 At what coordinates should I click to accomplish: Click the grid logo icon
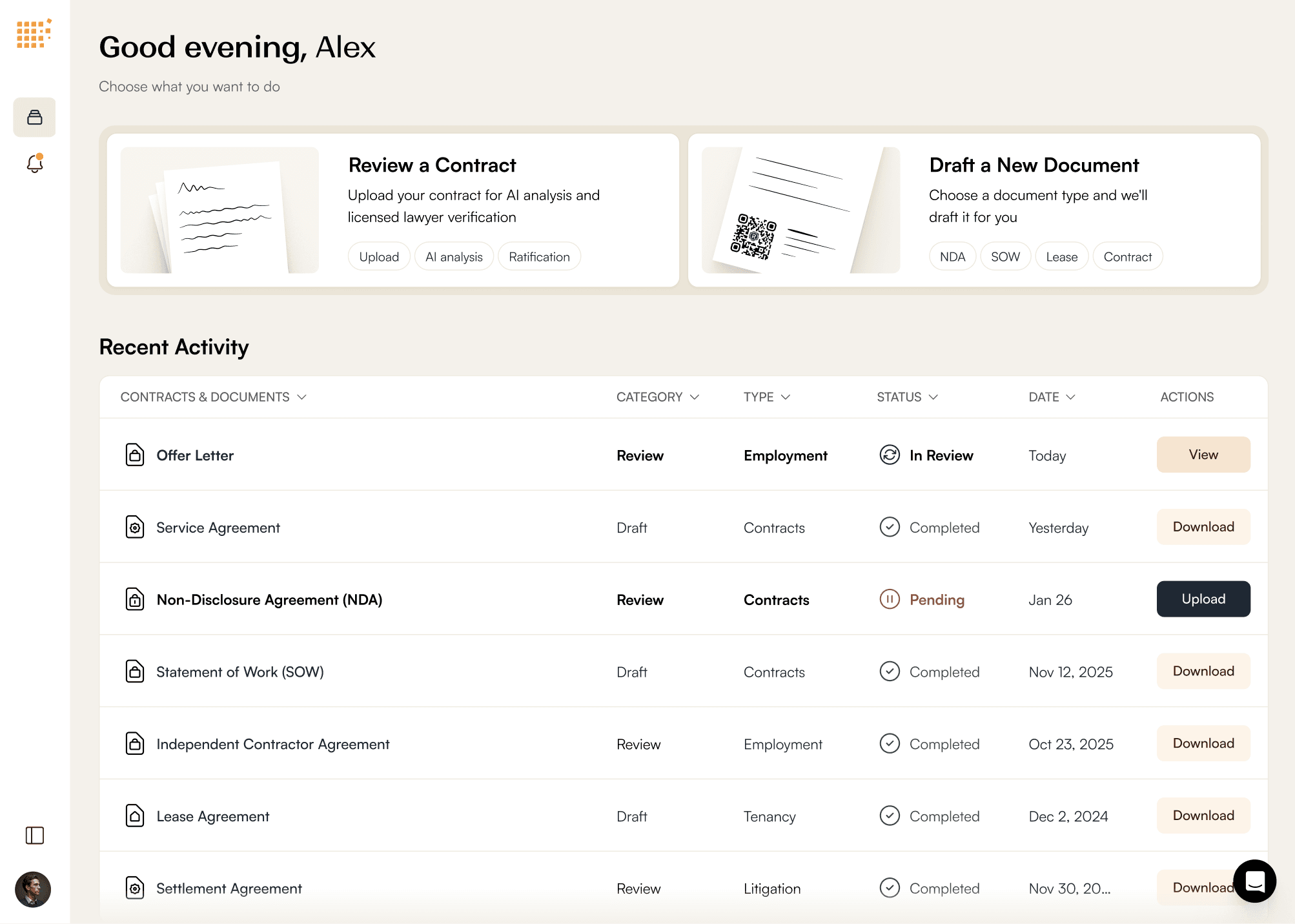tap(34, 34)
